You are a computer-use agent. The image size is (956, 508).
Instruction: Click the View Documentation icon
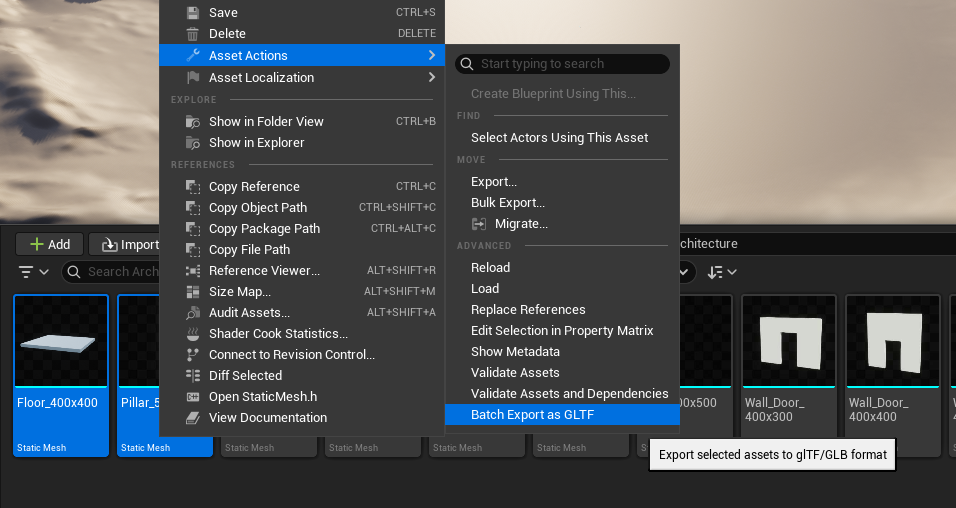pyautogui.click(x=193, y=418)
